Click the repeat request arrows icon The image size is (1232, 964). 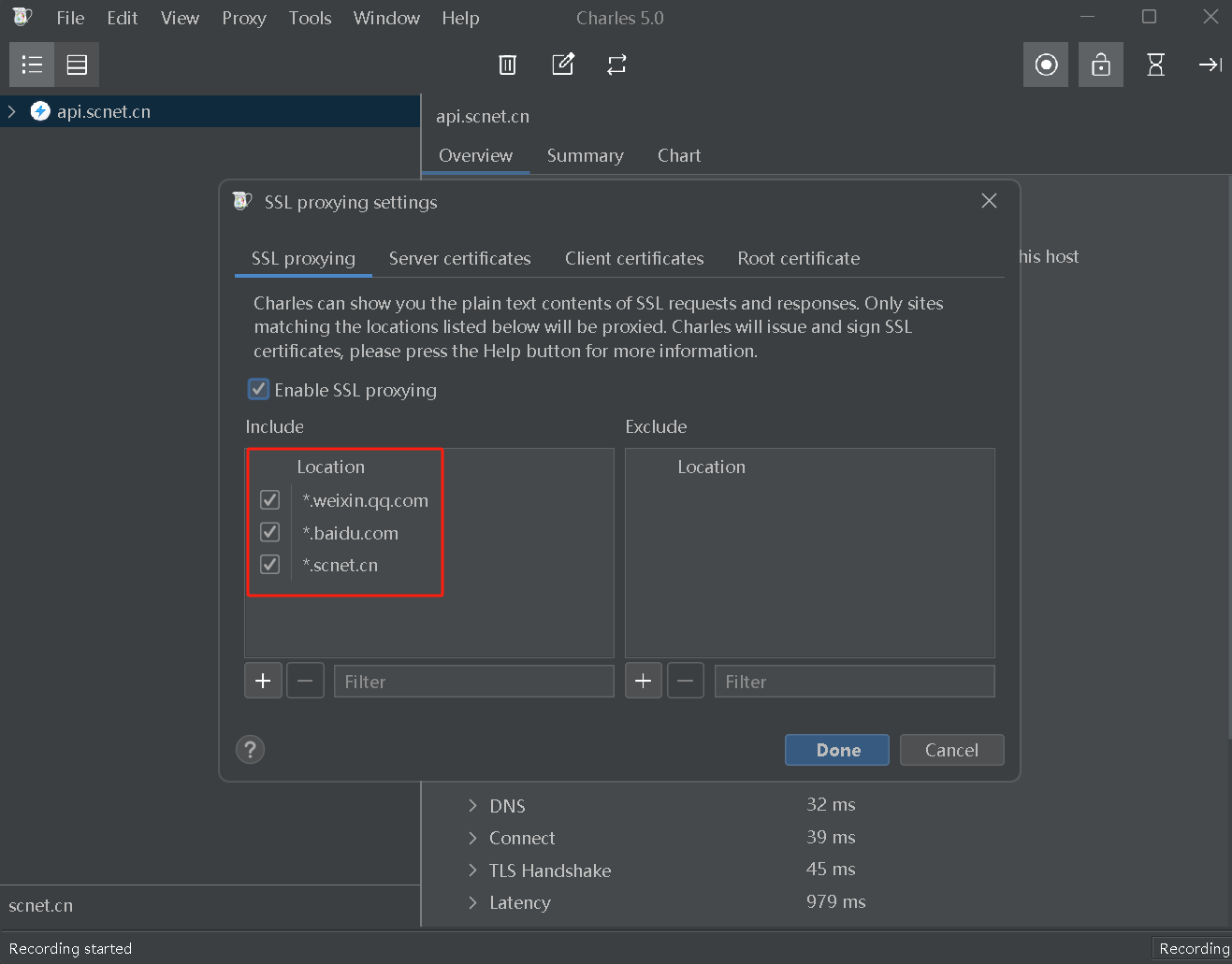point(616,65)
